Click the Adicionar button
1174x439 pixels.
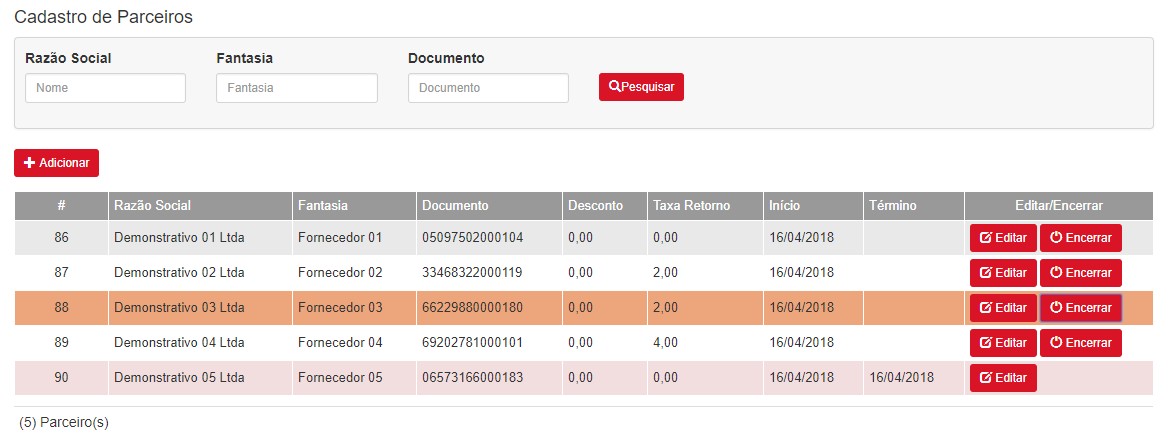point(56,163)
